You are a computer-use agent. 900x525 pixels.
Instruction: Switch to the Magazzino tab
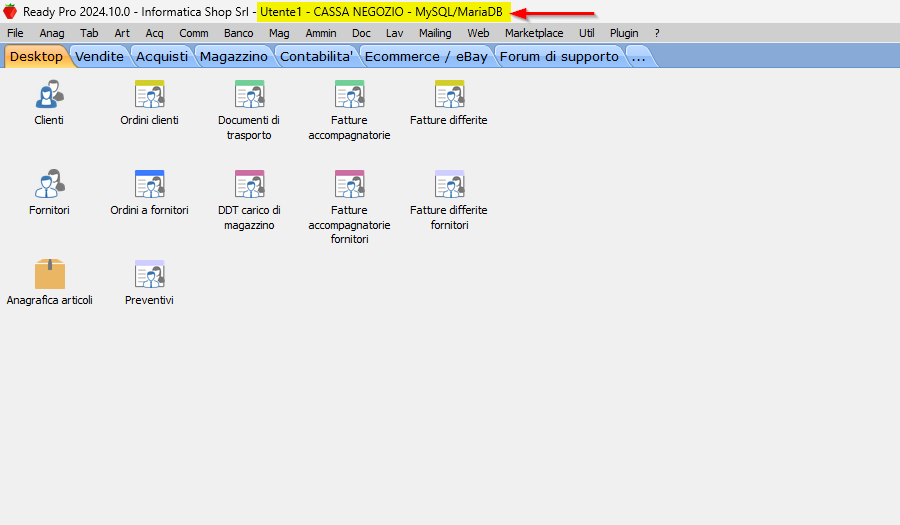[x=234, y=56]
